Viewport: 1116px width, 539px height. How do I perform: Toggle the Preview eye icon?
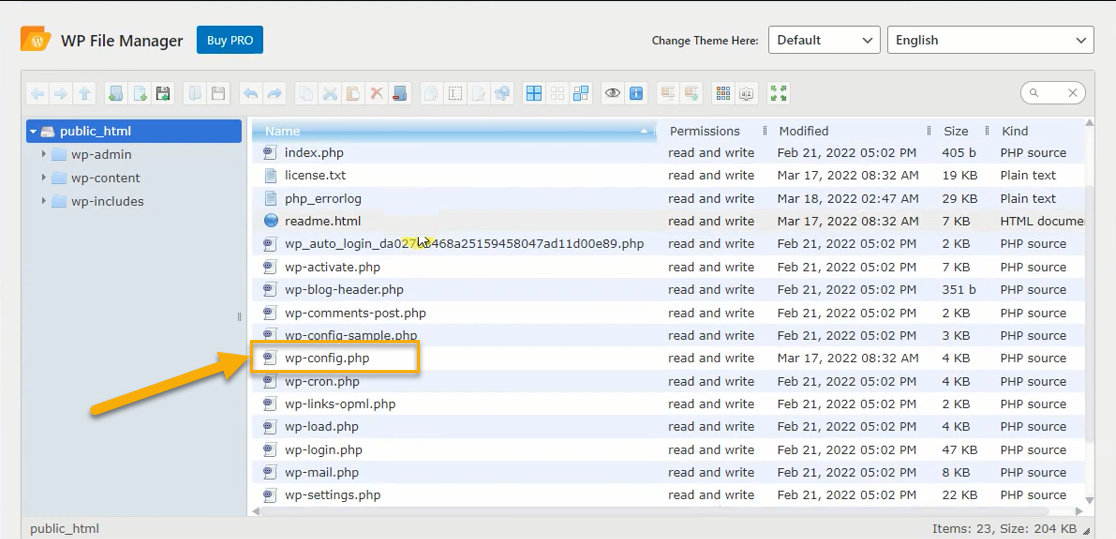click(613, 93)
